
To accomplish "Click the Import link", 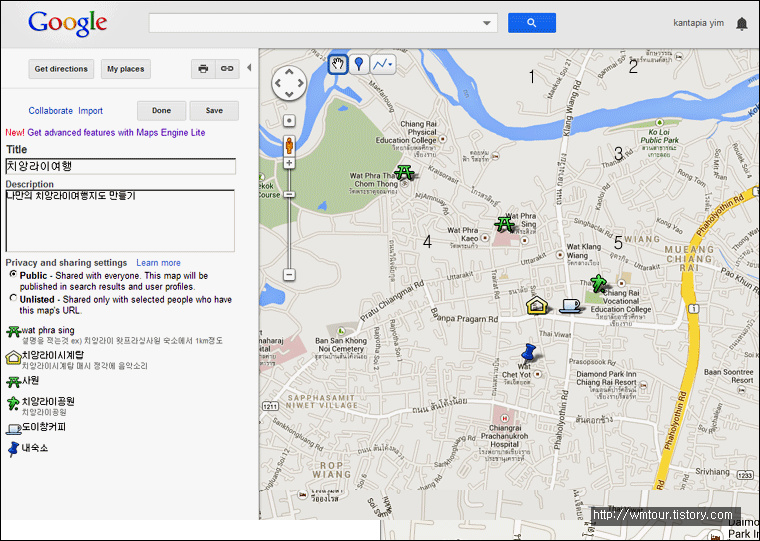I will click(91, 111).
